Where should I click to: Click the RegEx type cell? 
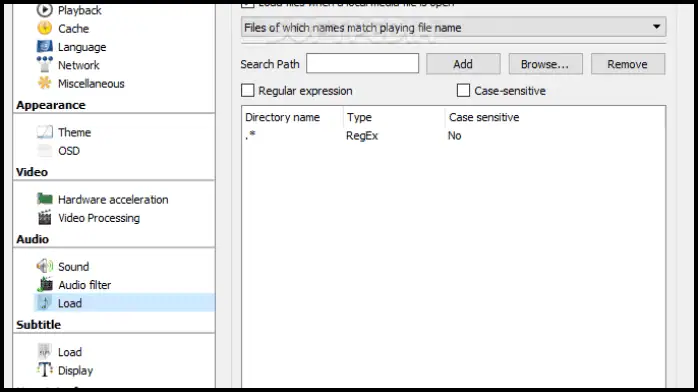pos(362,136)
